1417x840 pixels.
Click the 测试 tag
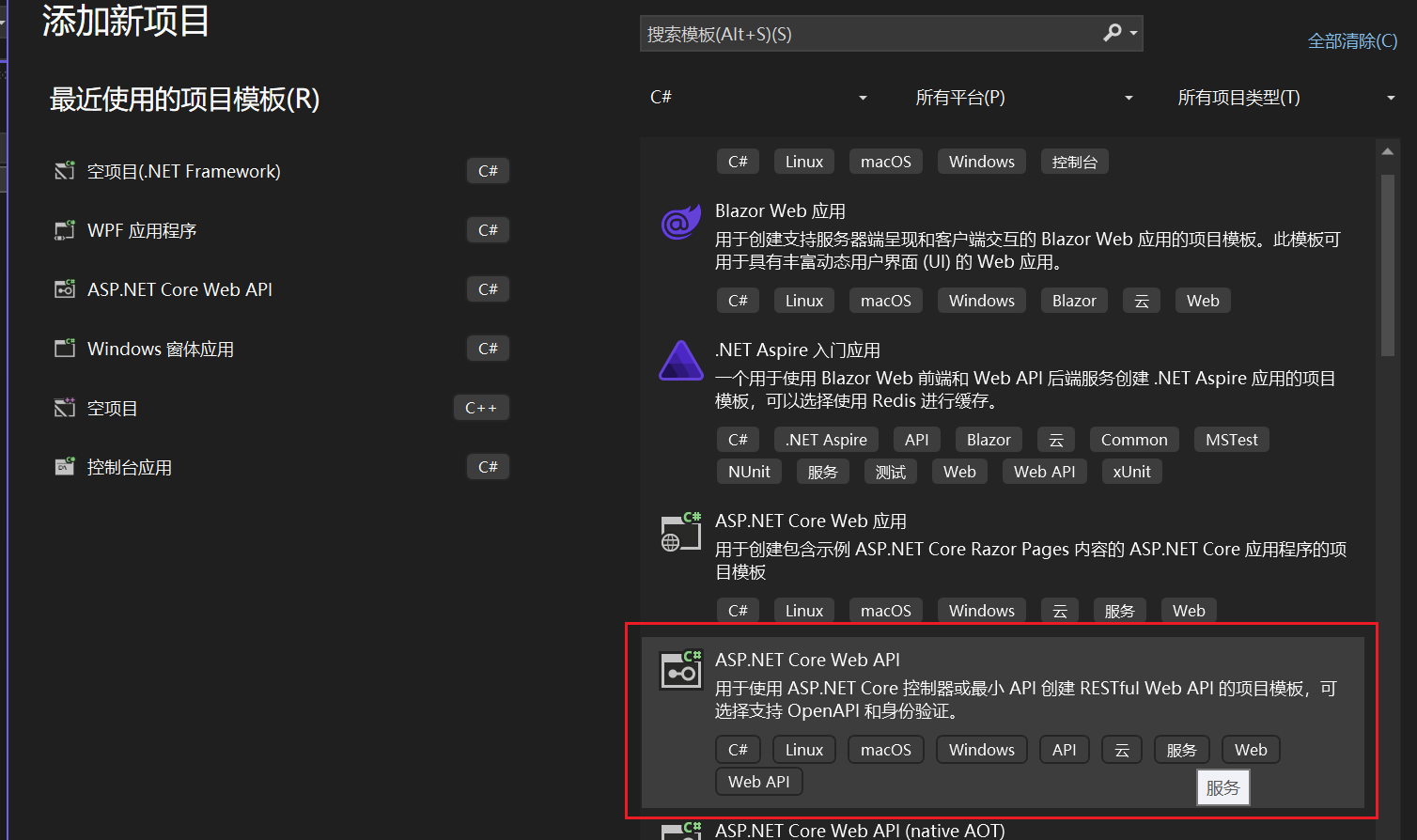click(x=891, y=472)
